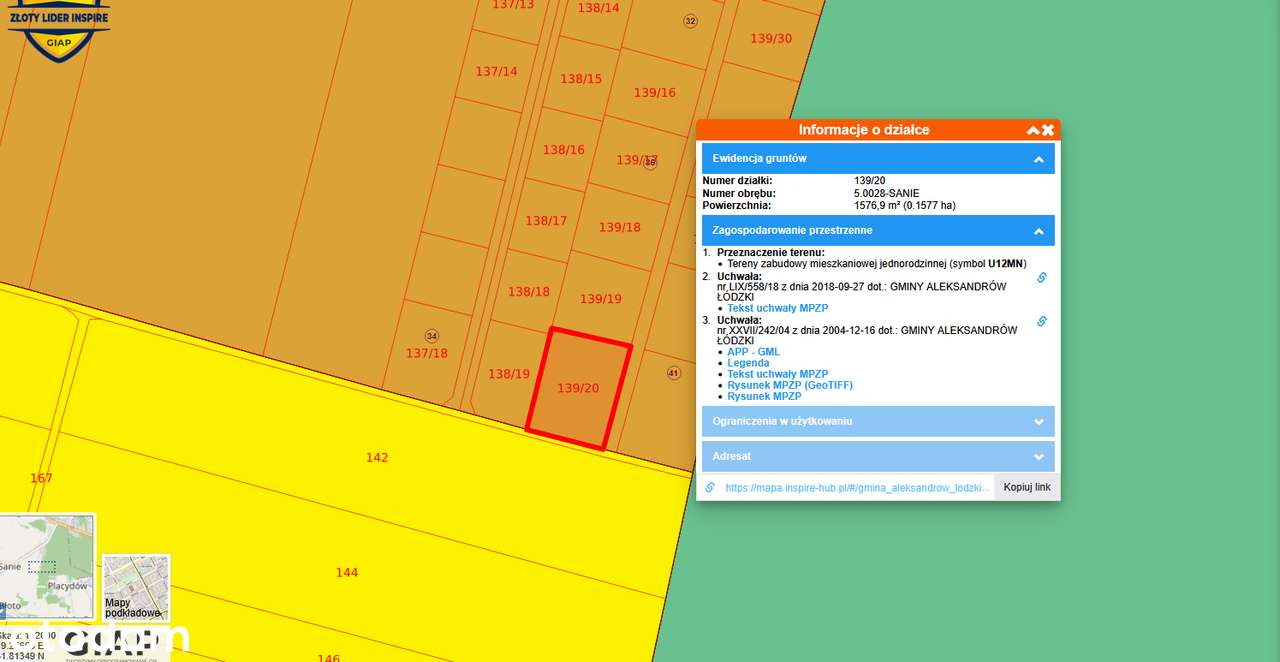Open the plain Rysunek MPZP link
The width and height of the screenshot is (1280, 662).
click(764, 396)
